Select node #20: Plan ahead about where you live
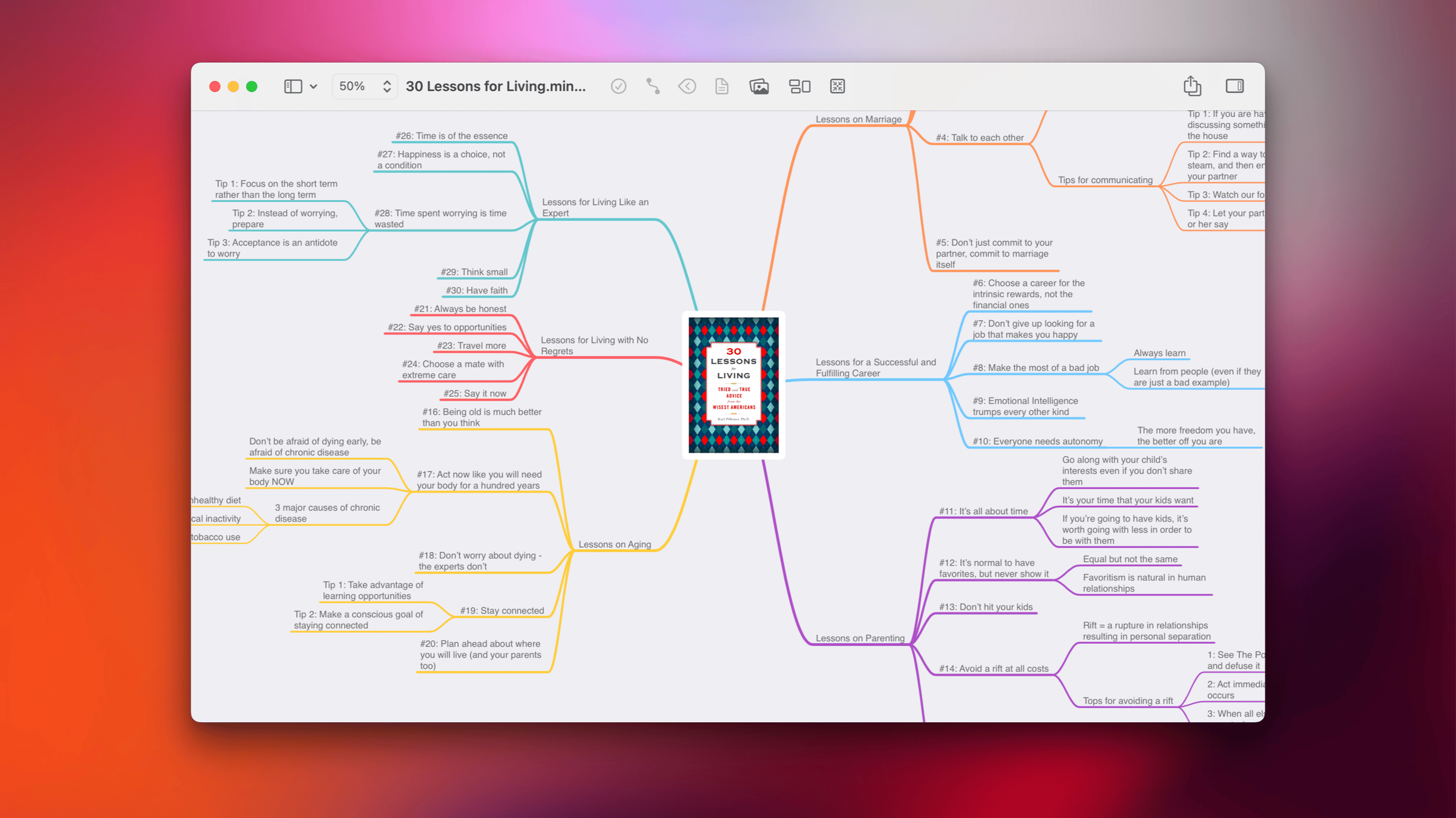 coord(480,655)
